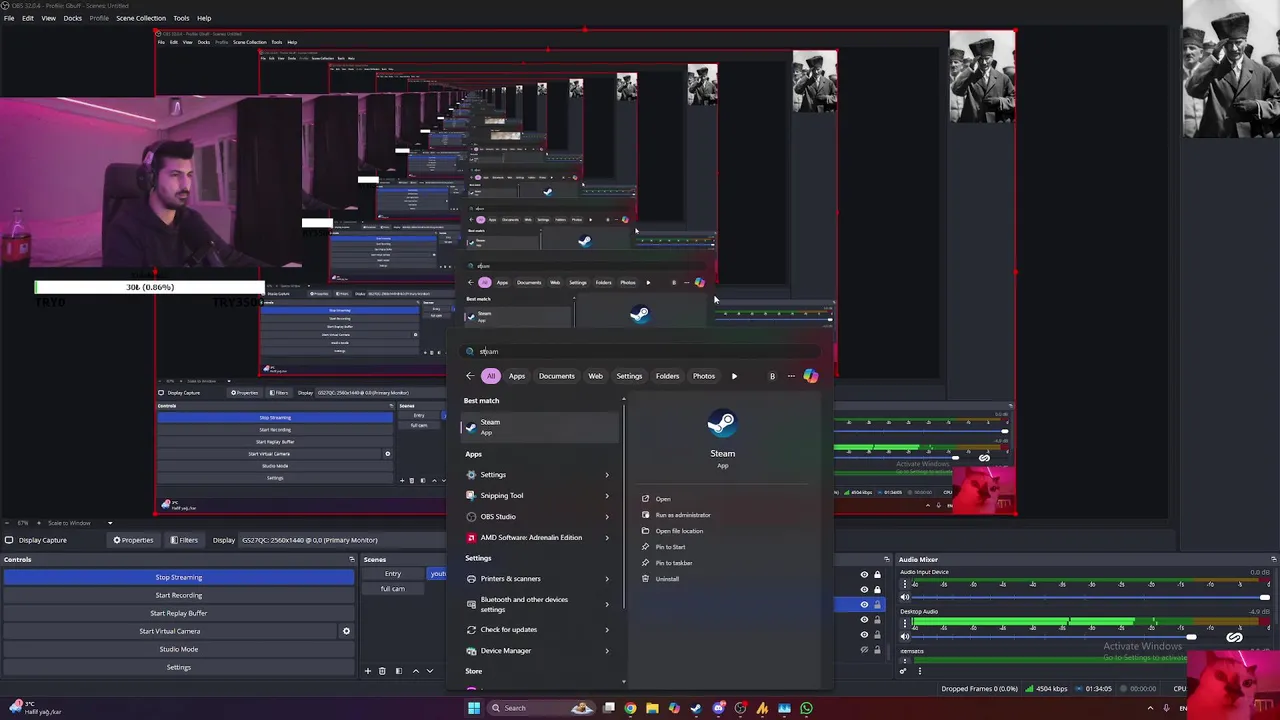
Task: Open Discord from the taskbar
Action: pos(718,708)
